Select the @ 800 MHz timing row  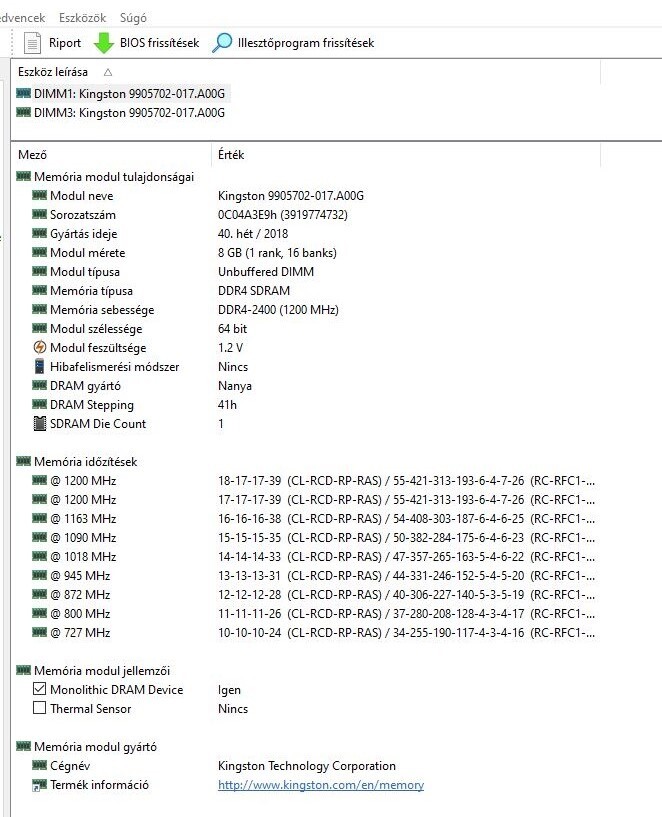pyautogui.click(x=80, y=614)
